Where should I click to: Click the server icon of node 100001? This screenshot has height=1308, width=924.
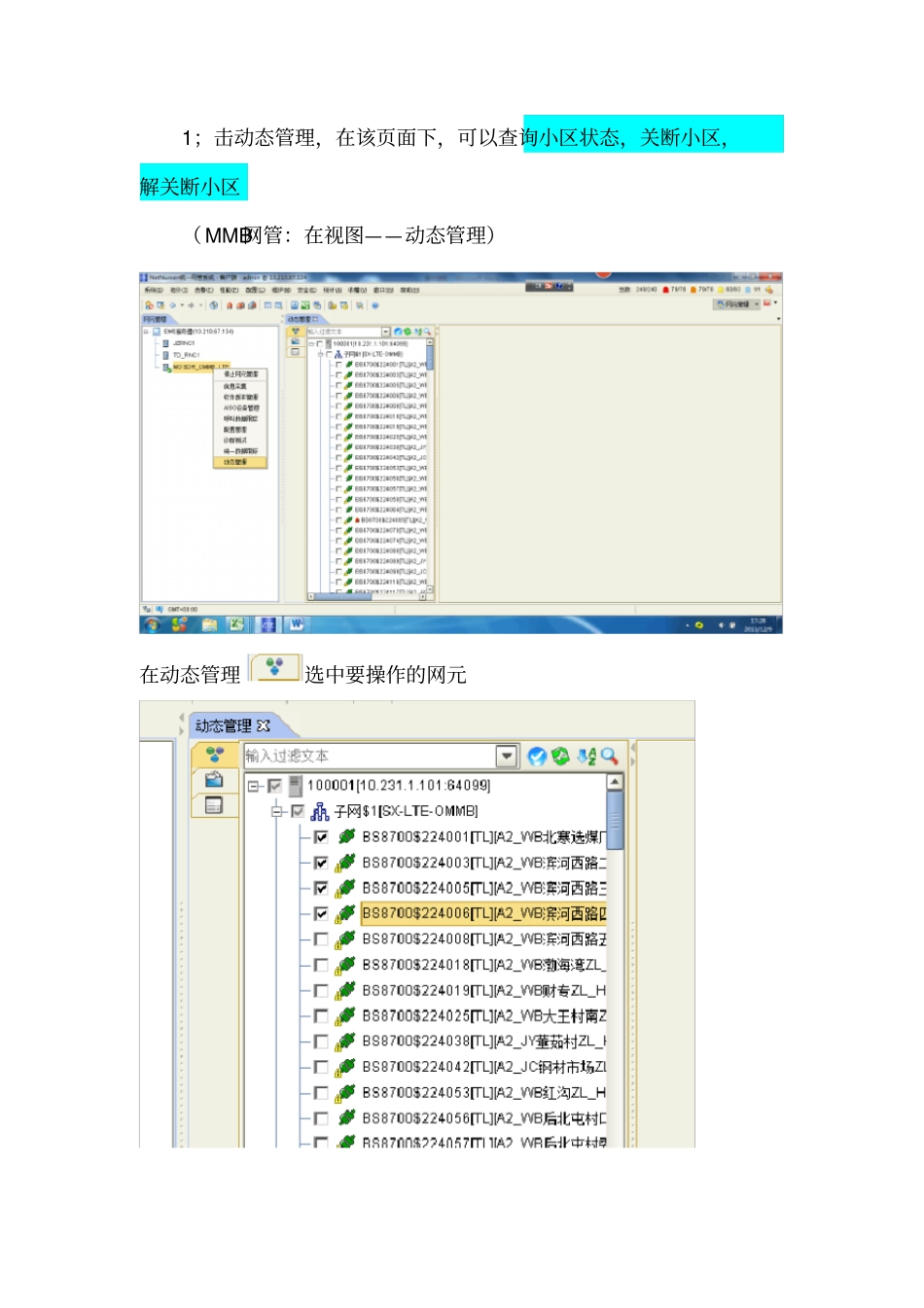(x=296, y=785)
